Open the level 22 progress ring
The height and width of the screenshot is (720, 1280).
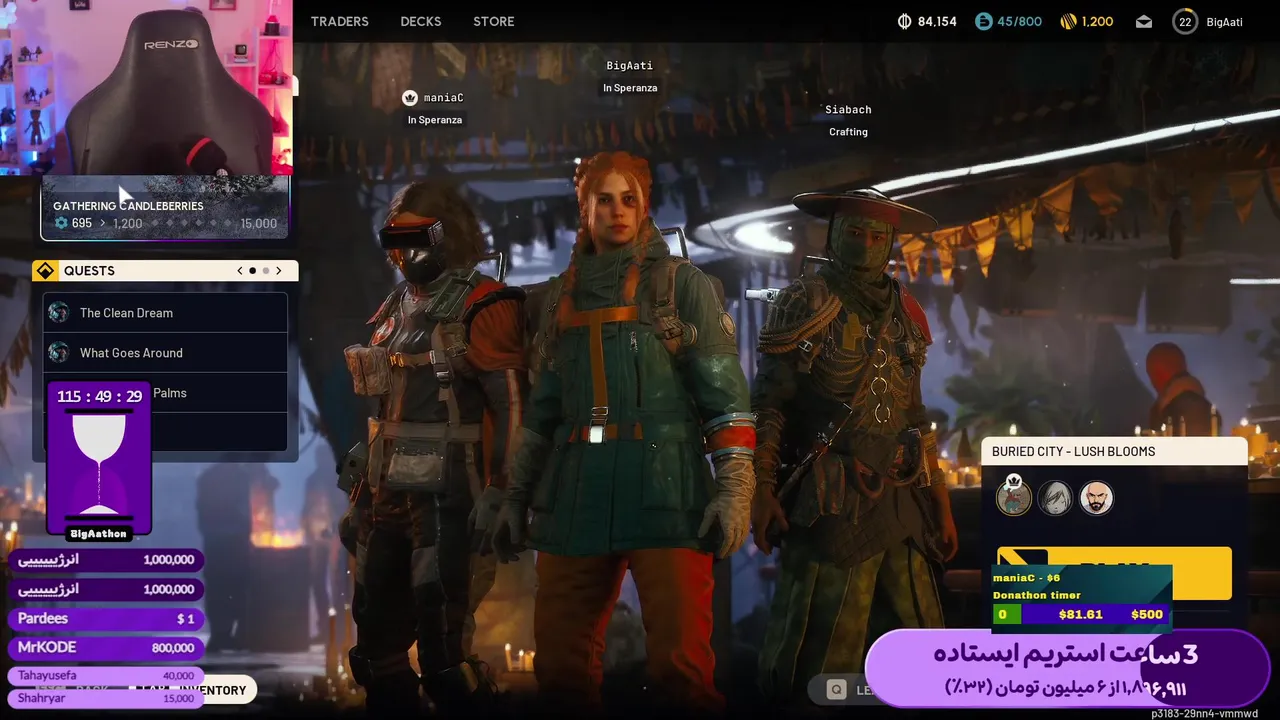1185,21
